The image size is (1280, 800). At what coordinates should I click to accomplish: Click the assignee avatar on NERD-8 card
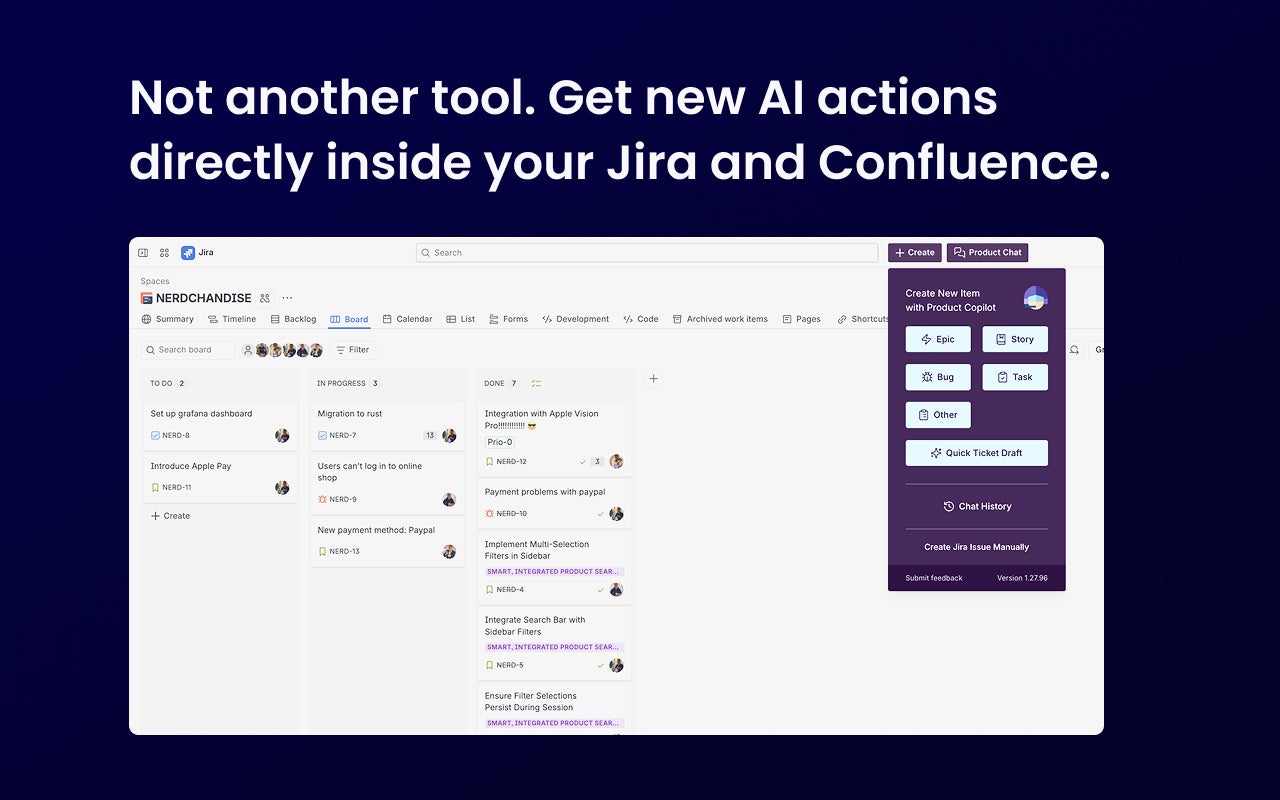point(282,435)
